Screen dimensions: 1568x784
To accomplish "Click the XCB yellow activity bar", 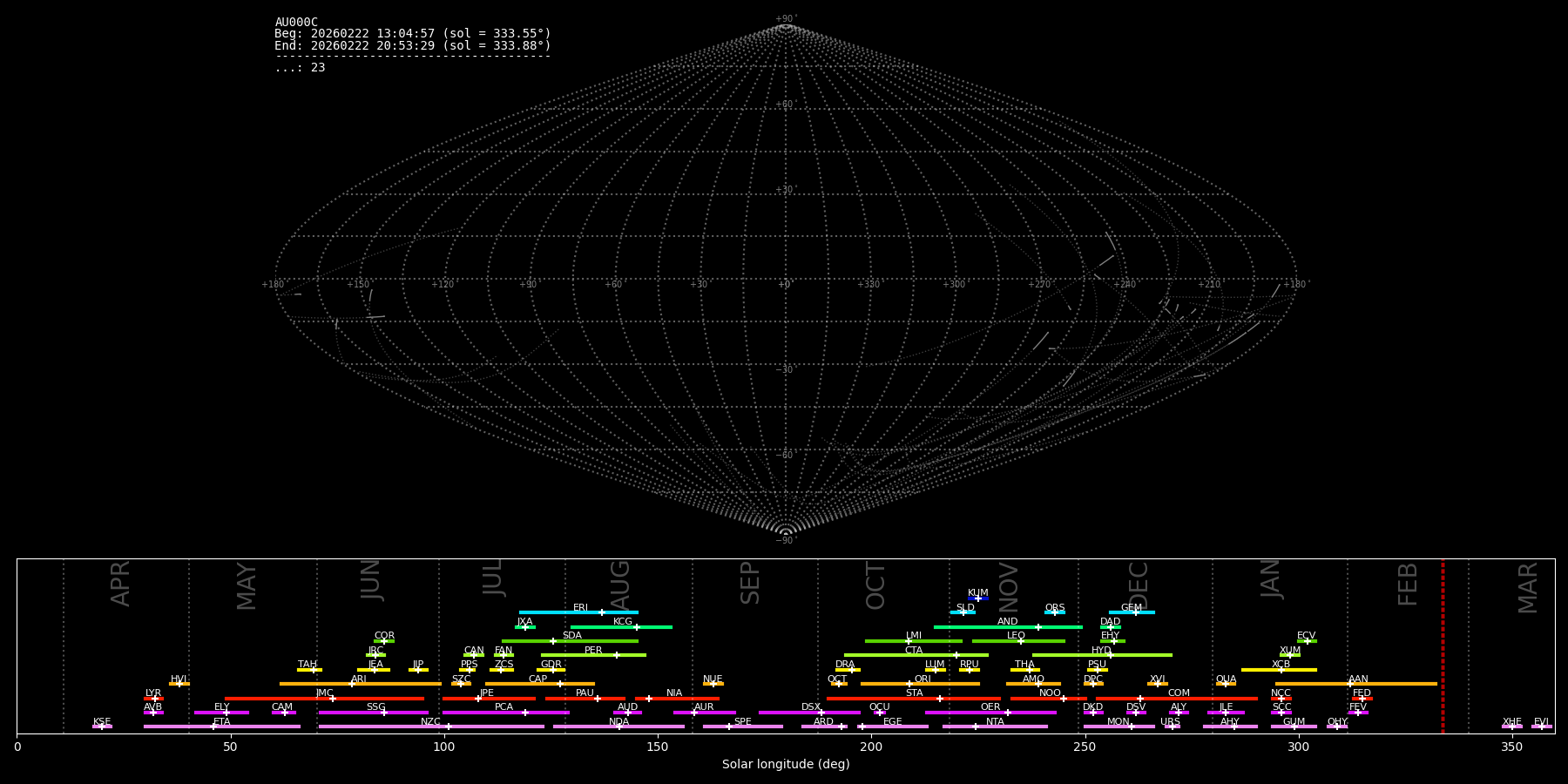I will [x=1279, y=670].
